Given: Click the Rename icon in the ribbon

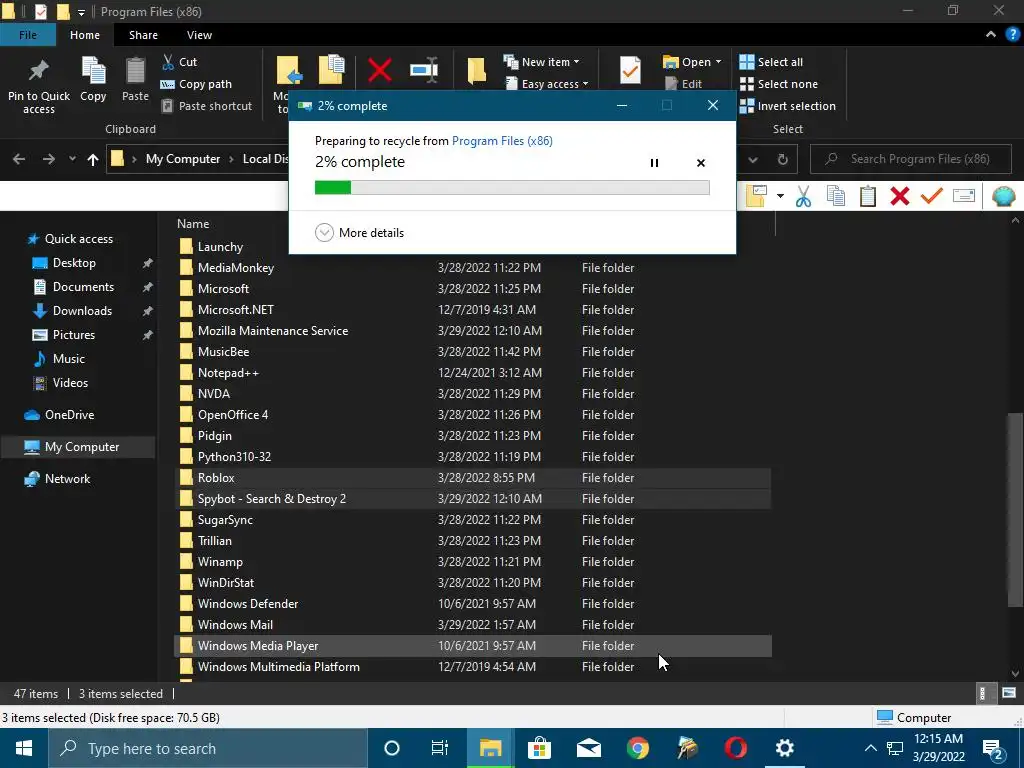Looking at the screenshot, I should pos(424,69).
